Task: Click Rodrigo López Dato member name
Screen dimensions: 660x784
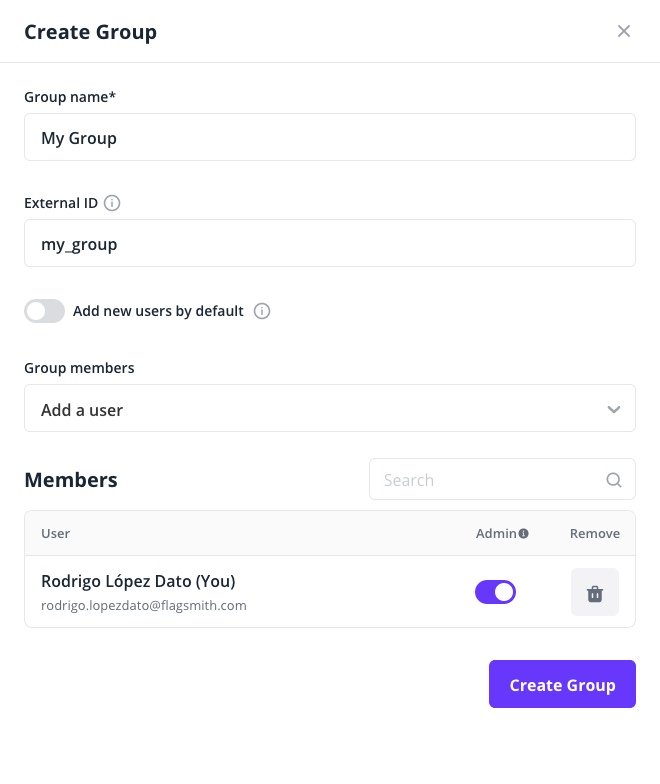Action: coord(138,581)
